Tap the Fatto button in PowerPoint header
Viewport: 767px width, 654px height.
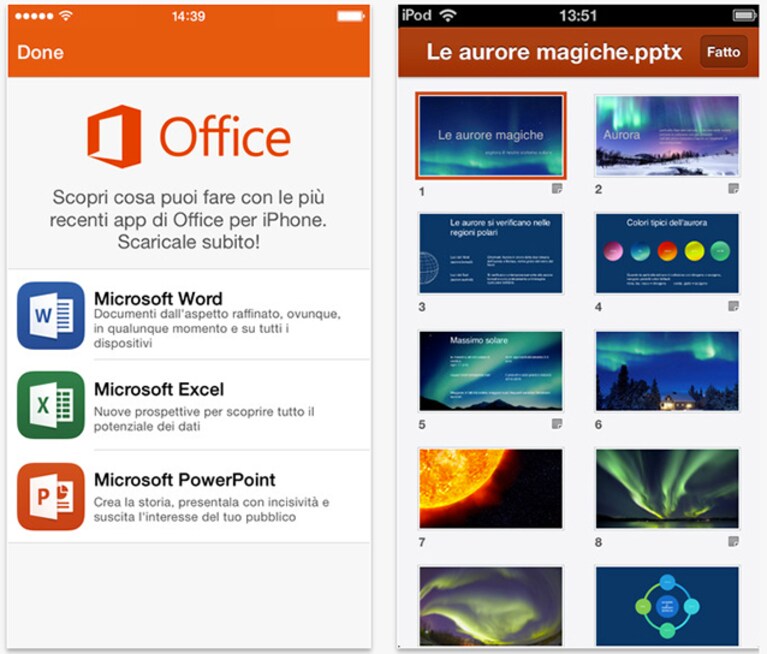click(x=723, y=52)
